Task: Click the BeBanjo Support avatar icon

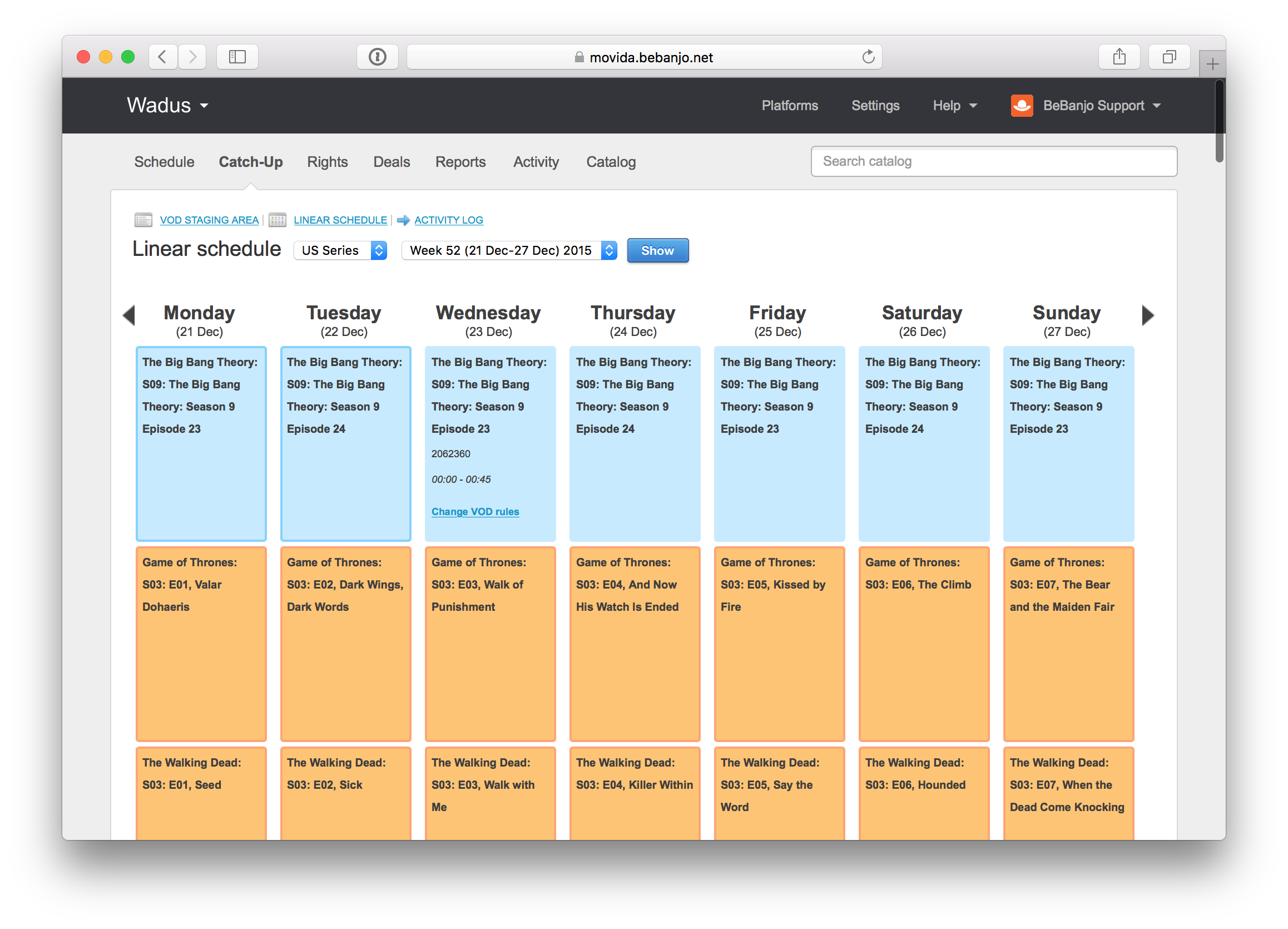Action: pos(1021,106)
